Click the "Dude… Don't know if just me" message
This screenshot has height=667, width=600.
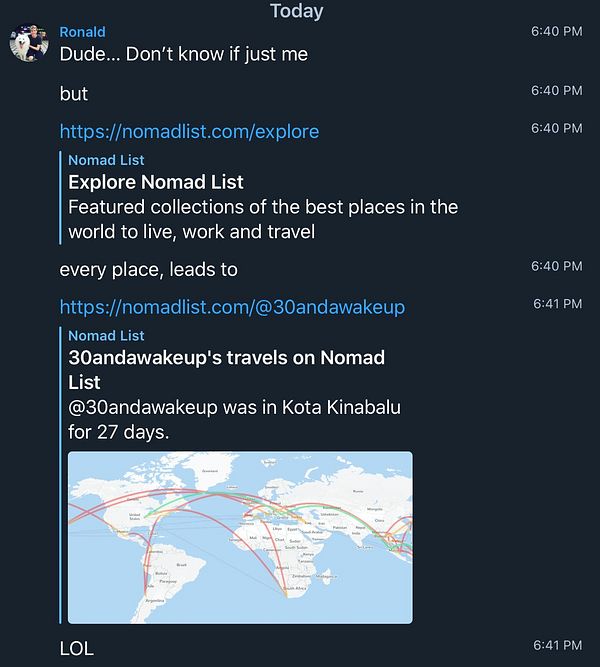184,54
